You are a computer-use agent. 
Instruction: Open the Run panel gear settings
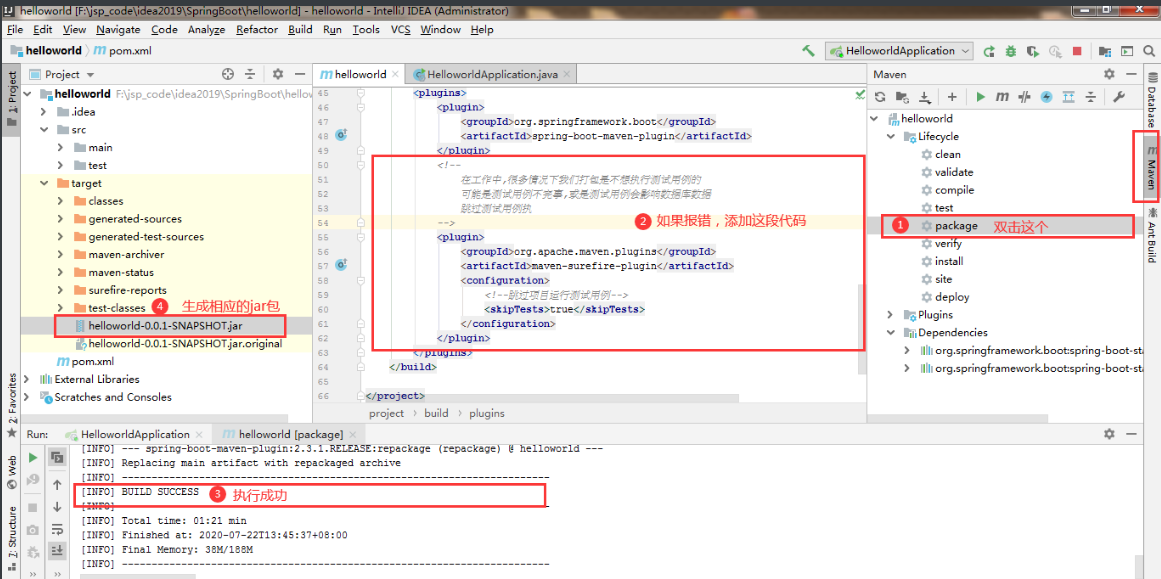tap(1109, 434)
